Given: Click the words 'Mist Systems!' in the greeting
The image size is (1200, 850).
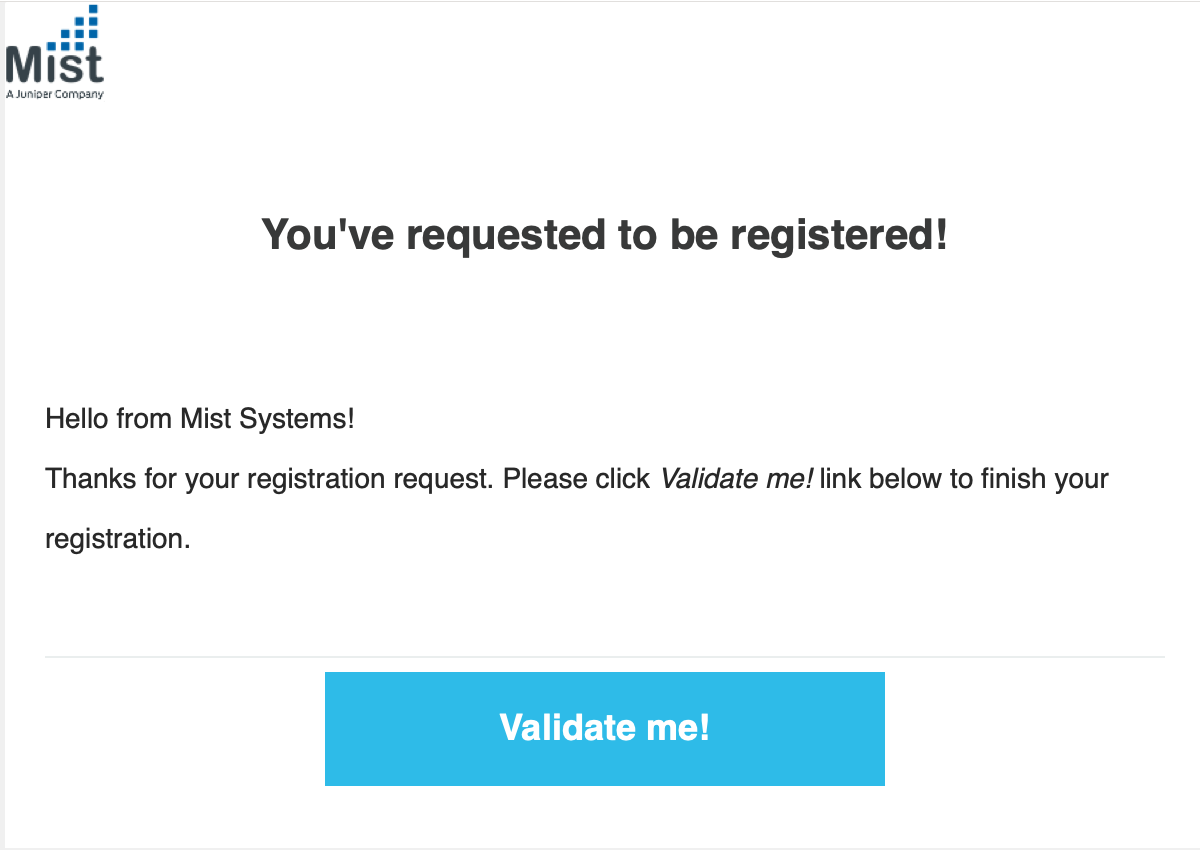Looking at the screenshot, I should click(x=267, y=418).
